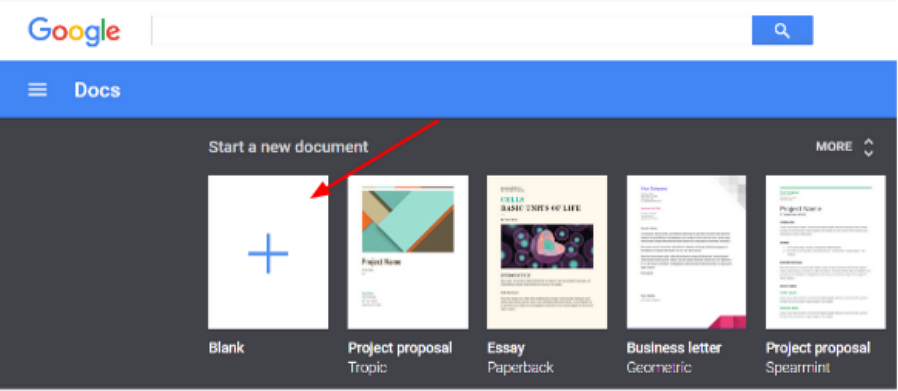The image size is (898, 391).
Task: Click the Google logo
Action: coord(74,31)
